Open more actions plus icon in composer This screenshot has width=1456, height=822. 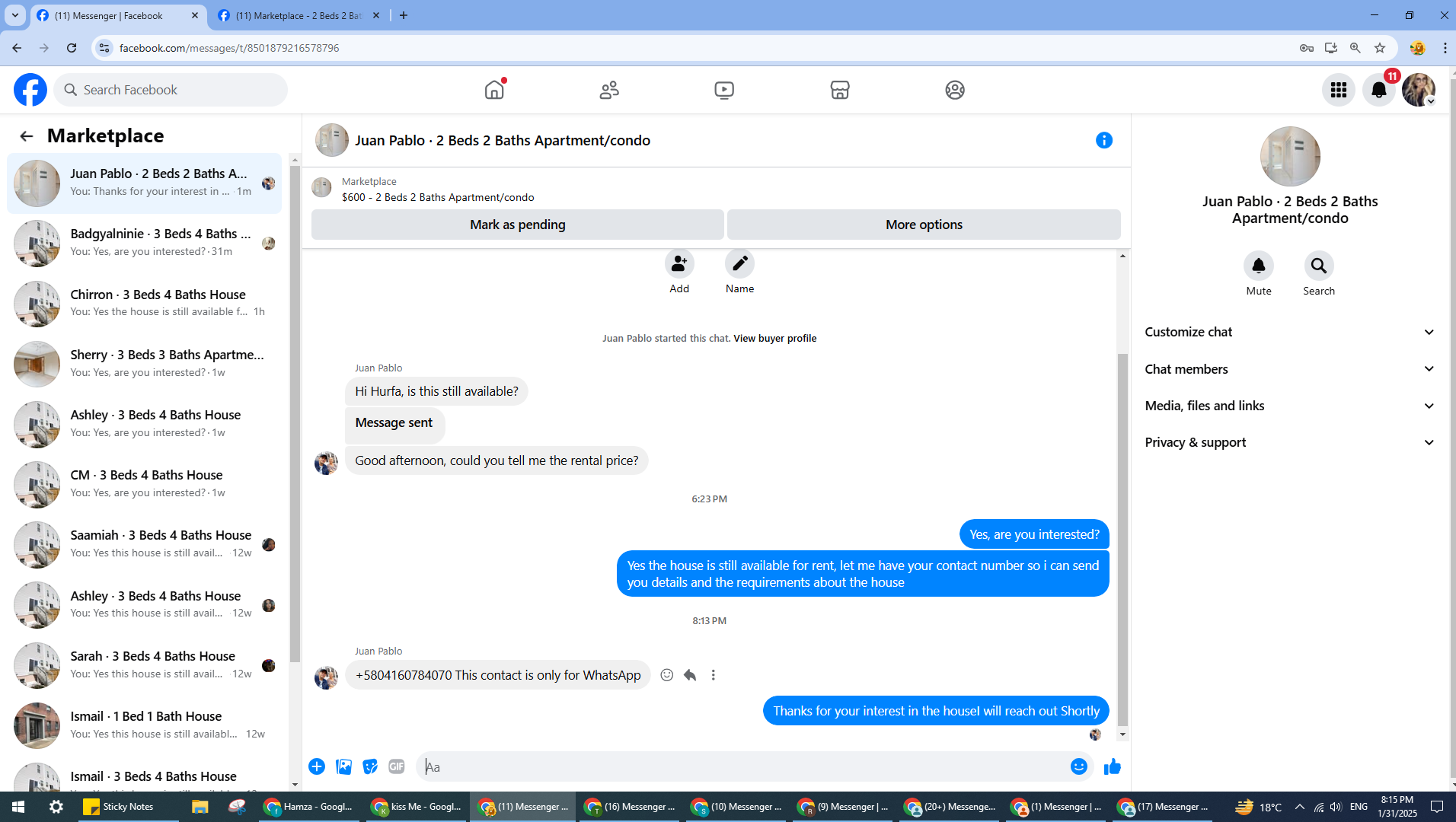(x=317, y=766)
